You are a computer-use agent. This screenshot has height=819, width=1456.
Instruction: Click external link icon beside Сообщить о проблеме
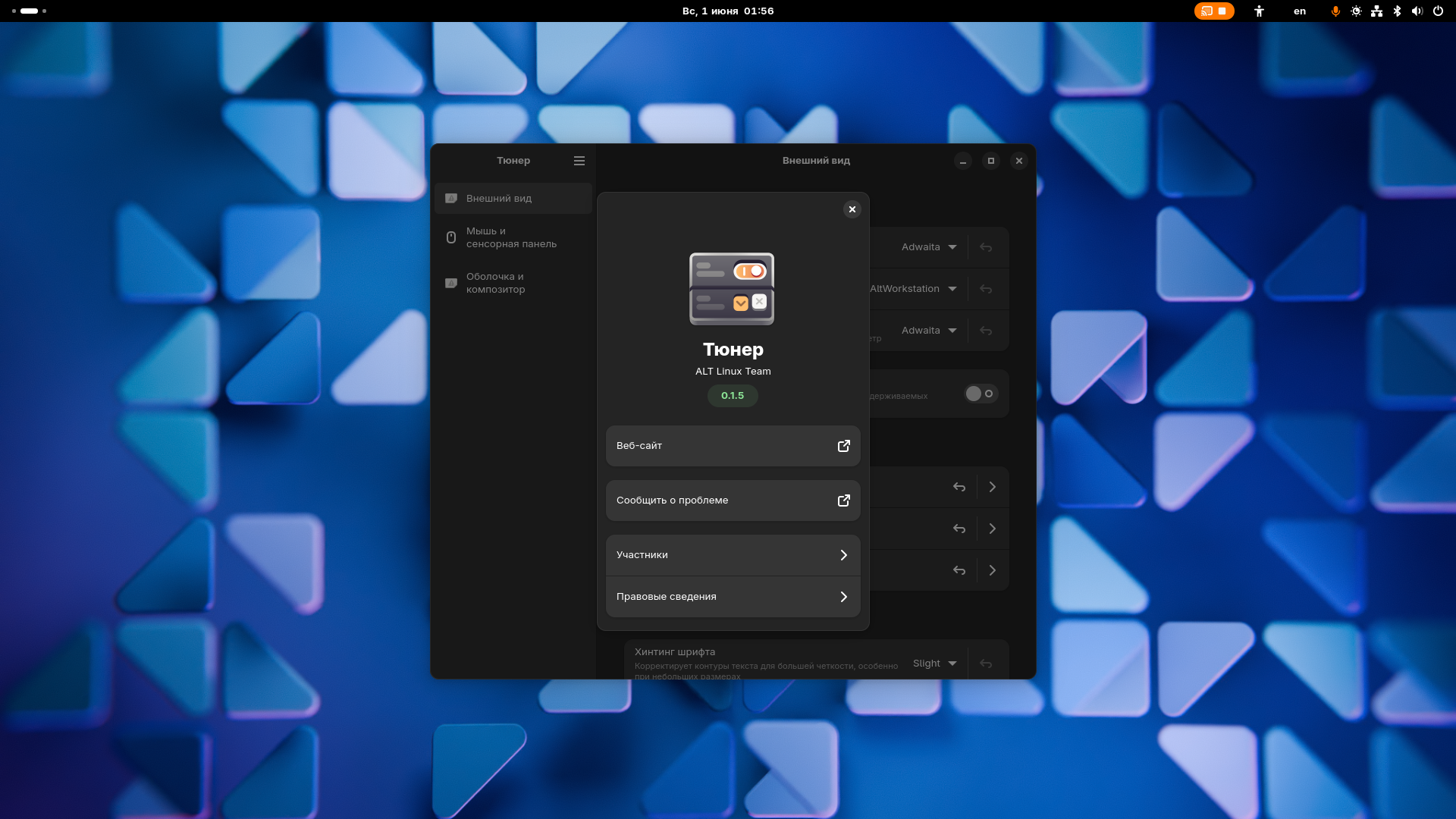coord(843,500)
